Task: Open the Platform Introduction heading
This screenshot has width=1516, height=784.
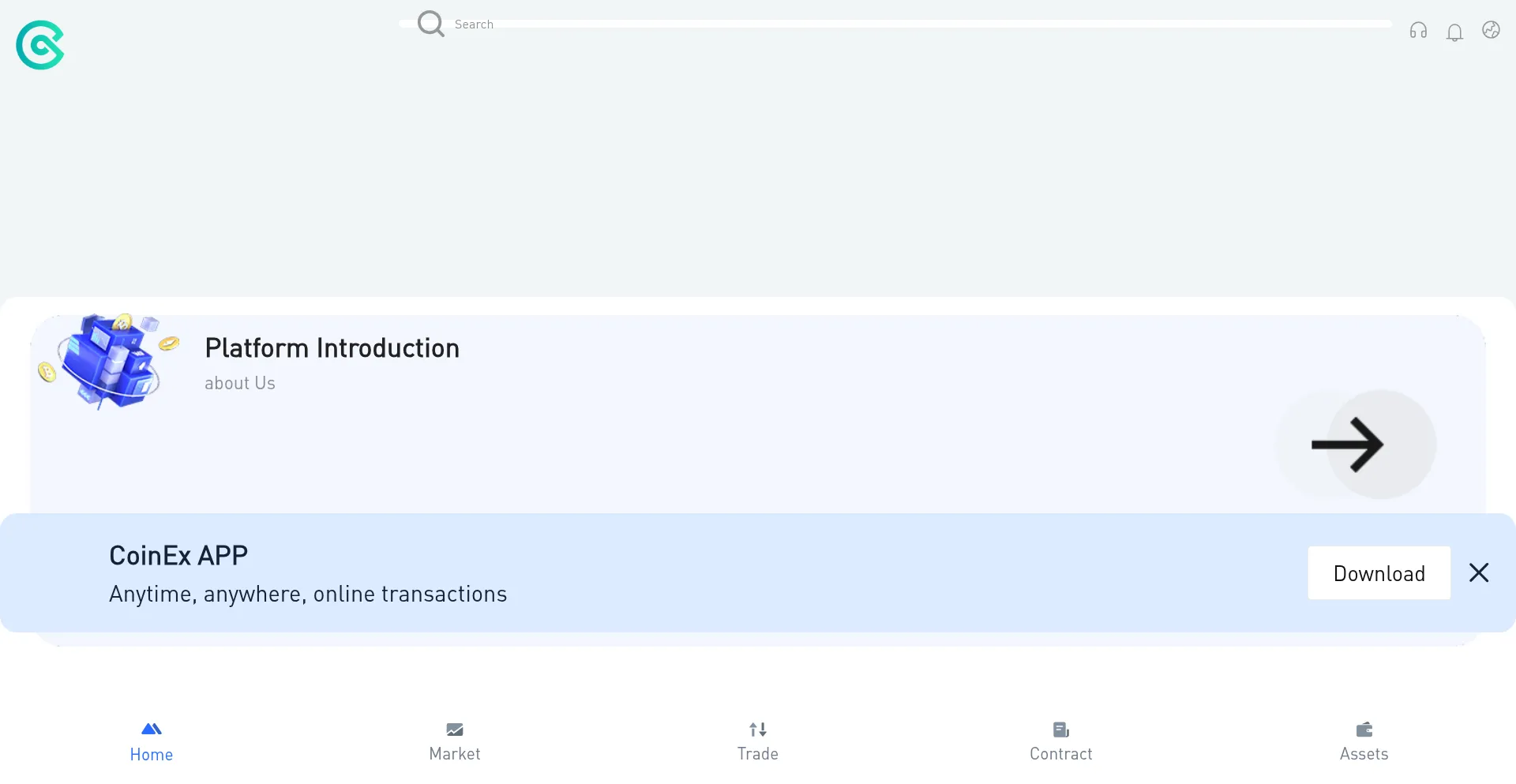Action: pyautogui.click(x=332, y=348)
